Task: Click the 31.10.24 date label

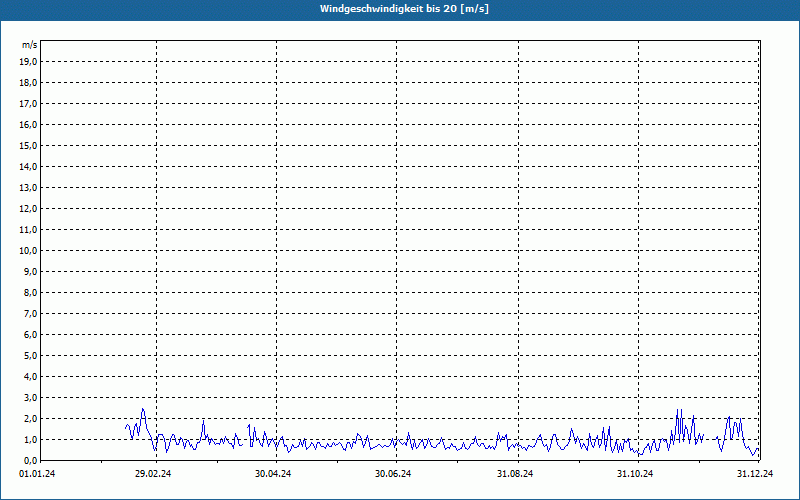Action: [635, 474]
